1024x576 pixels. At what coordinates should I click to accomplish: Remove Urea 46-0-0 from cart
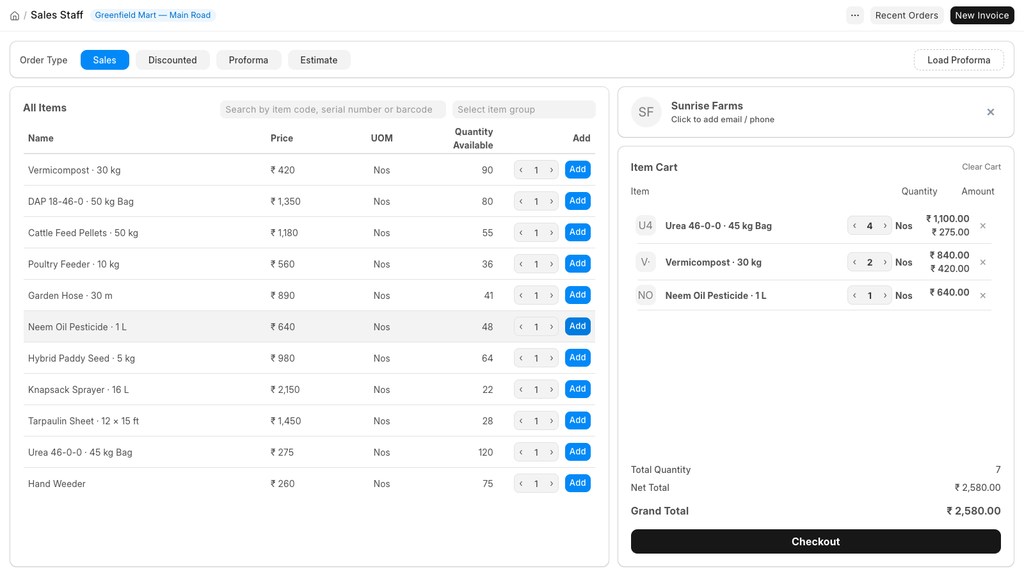click(x=983, y=226)
